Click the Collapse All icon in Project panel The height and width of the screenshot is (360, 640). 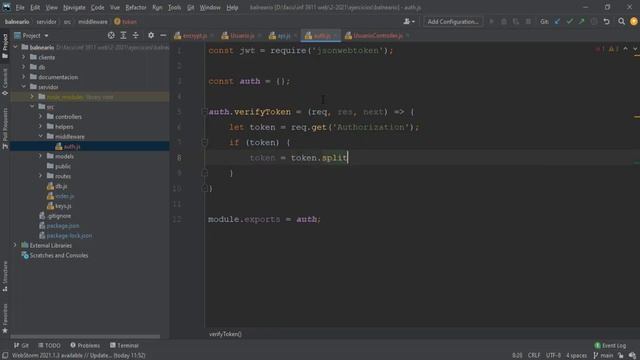(136, 36)
